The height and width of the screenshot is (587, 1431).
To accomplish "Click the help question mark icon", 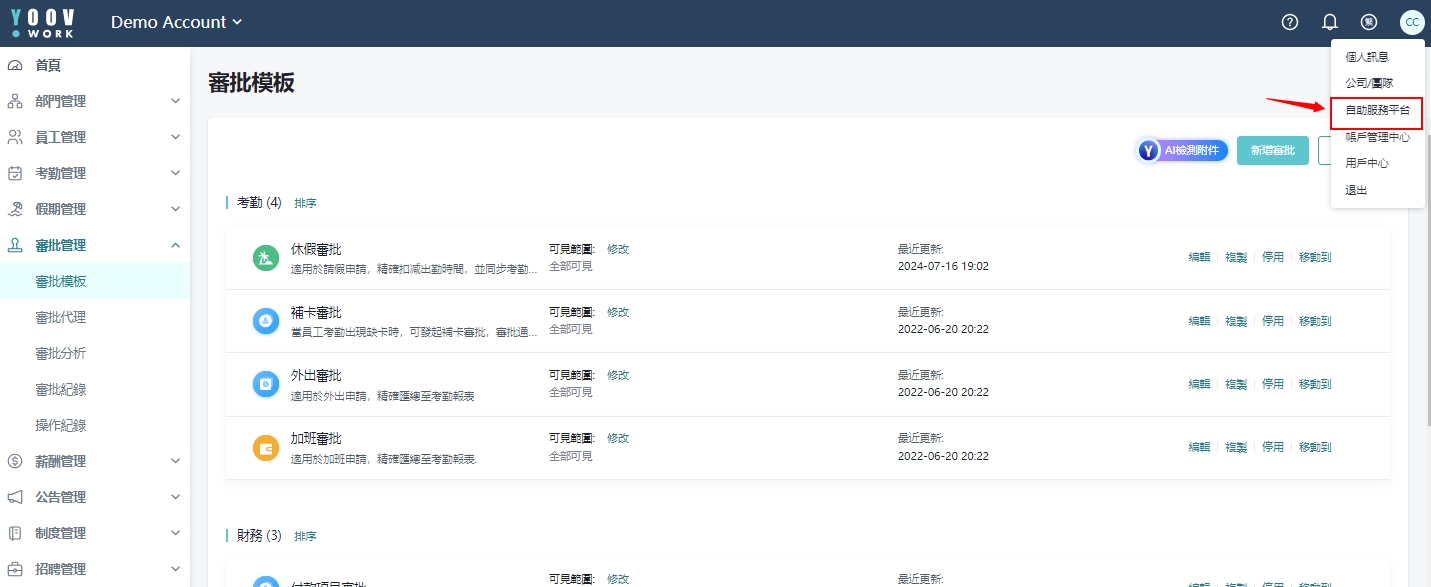I will pyautogui.click(x=1290, y=22).
